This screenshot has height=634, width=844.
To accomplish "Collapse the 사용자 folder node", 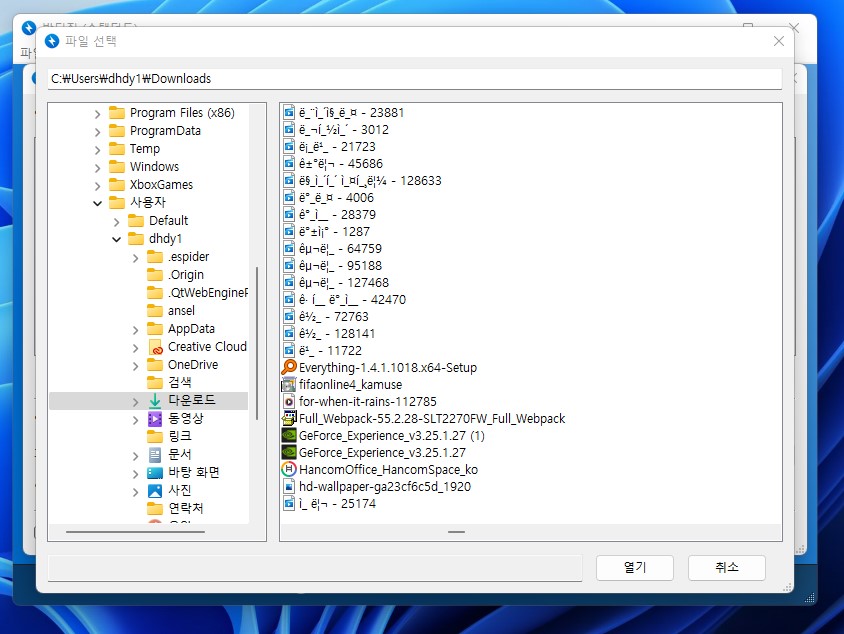I will [x=97, y=203].
